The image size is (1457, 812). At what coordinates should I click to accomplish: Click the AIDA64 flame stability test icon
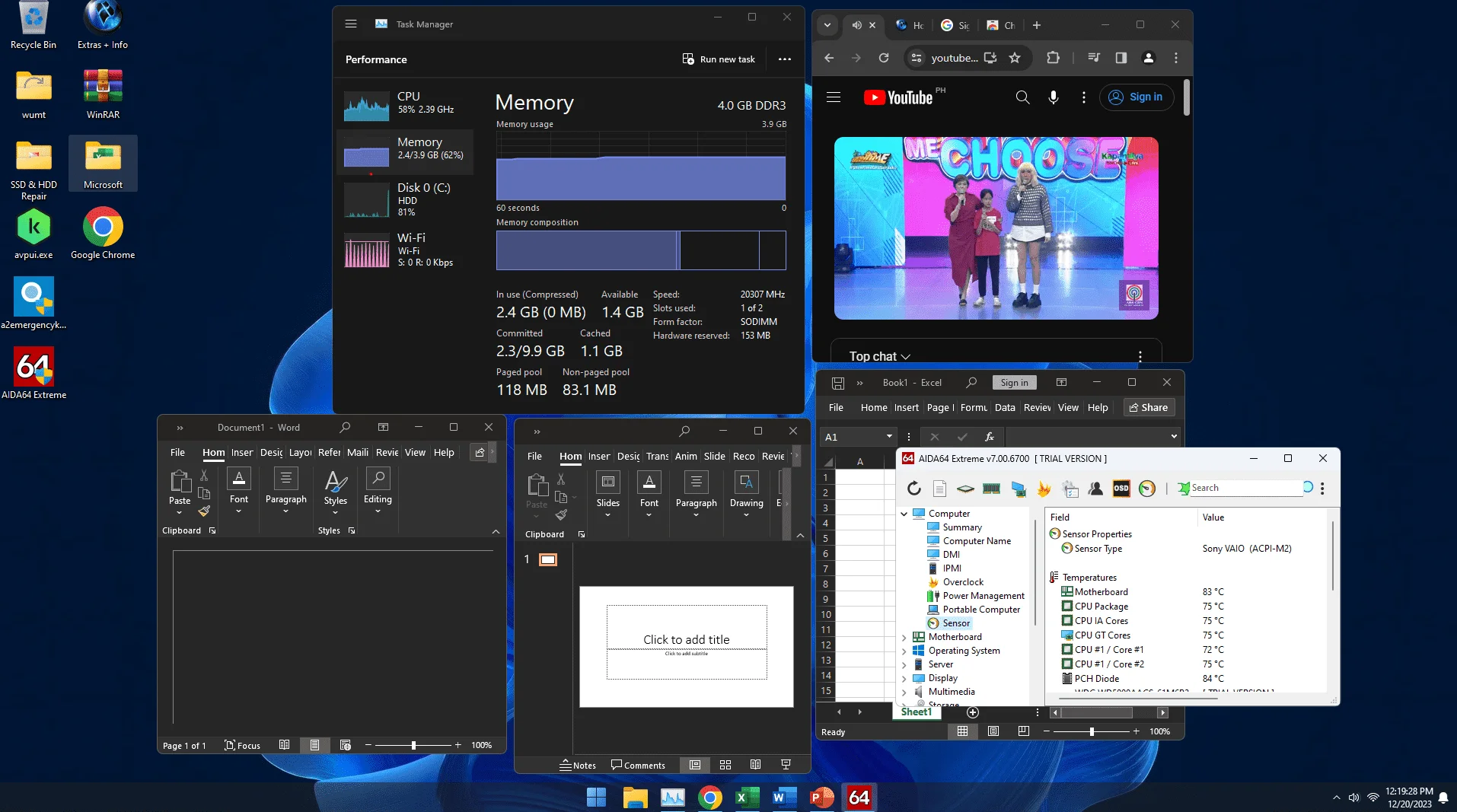1044,489
